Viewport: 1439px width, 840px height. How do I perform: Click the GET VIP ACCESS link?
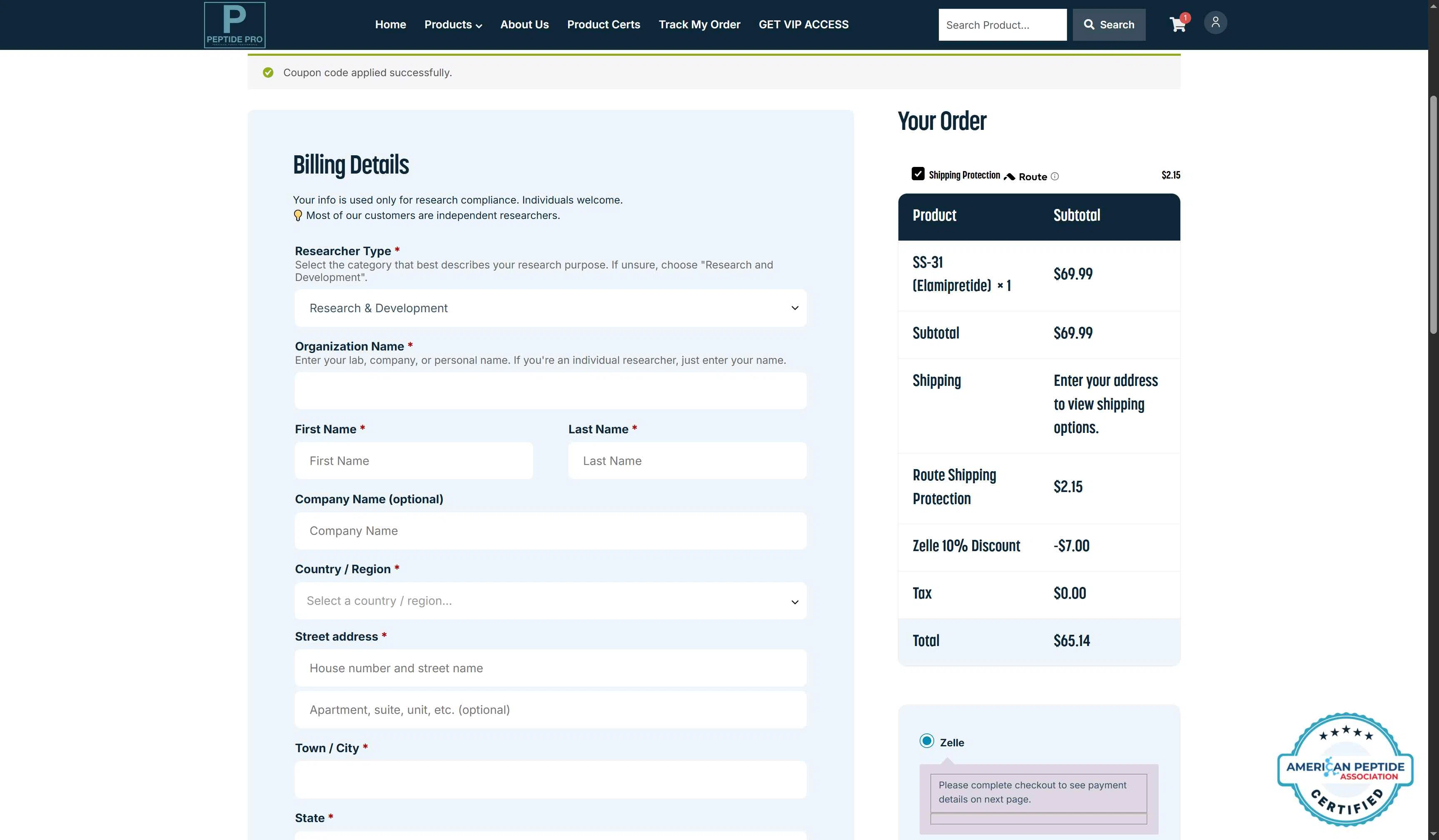[x=803, y=25]
